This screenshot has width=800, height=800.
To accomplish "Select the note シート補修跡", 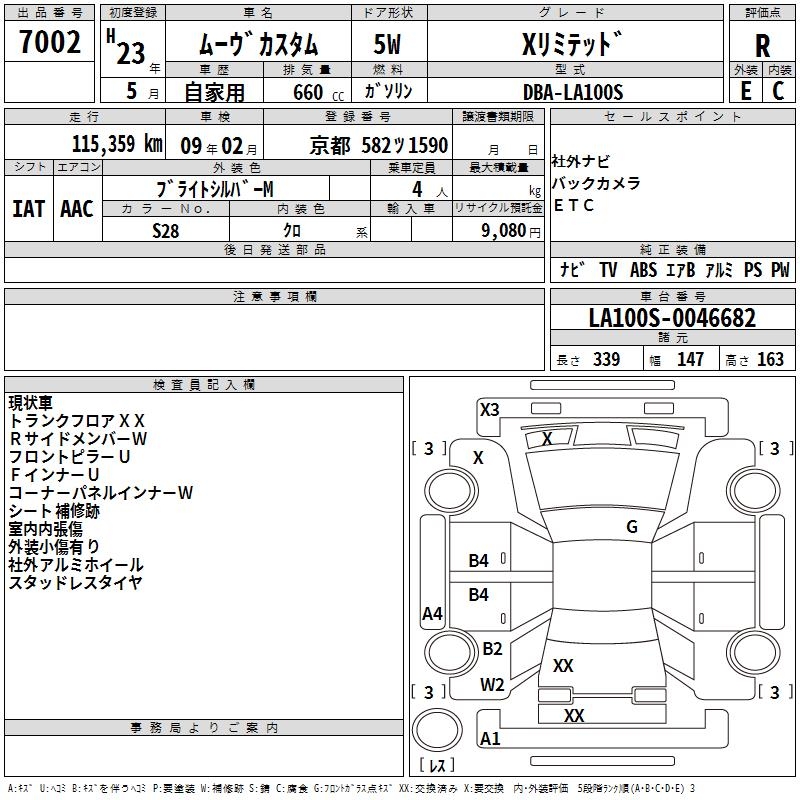I will pos(54,511).
